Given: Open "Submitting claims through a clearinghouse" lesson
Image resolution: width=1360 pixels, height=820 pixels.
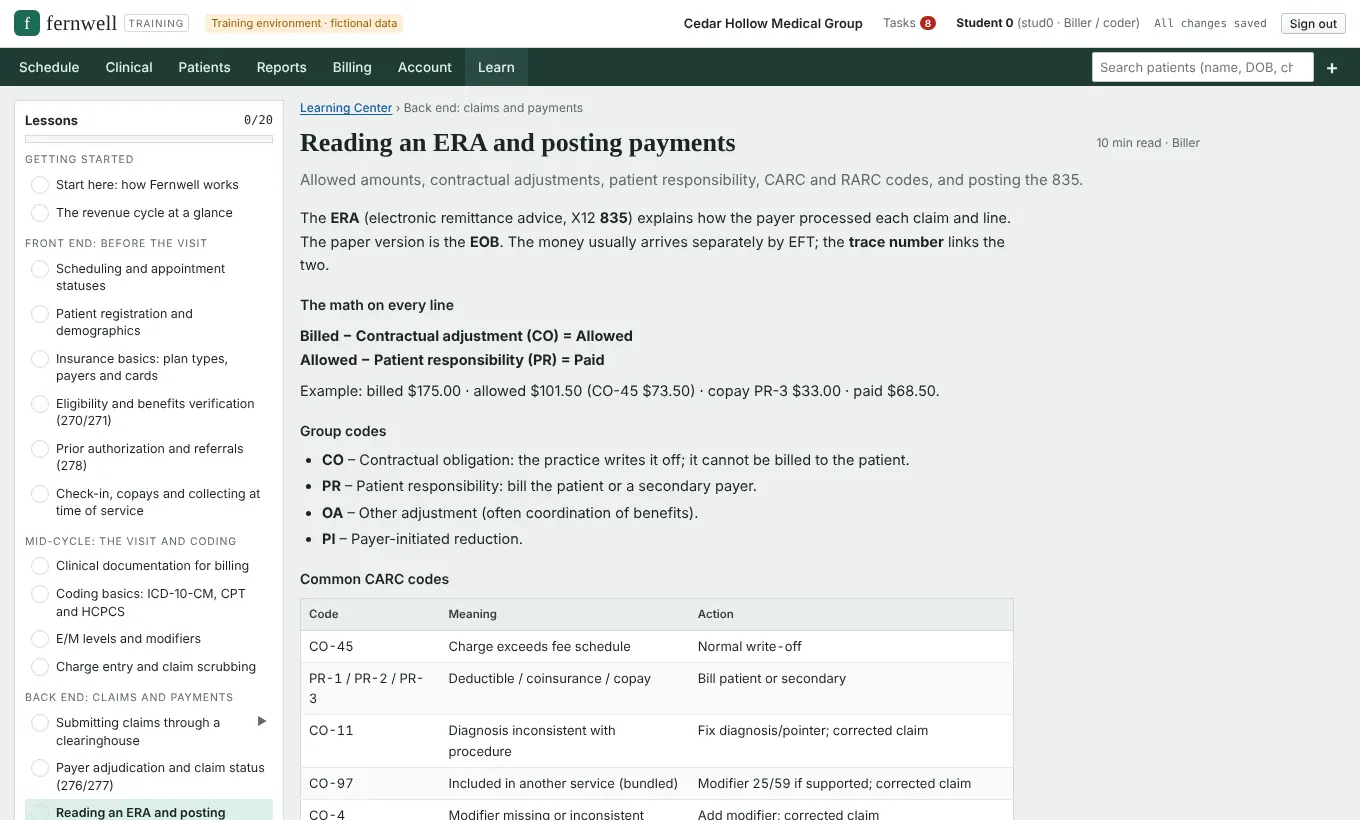Looking at the screenshot, I should pos(138,732).
